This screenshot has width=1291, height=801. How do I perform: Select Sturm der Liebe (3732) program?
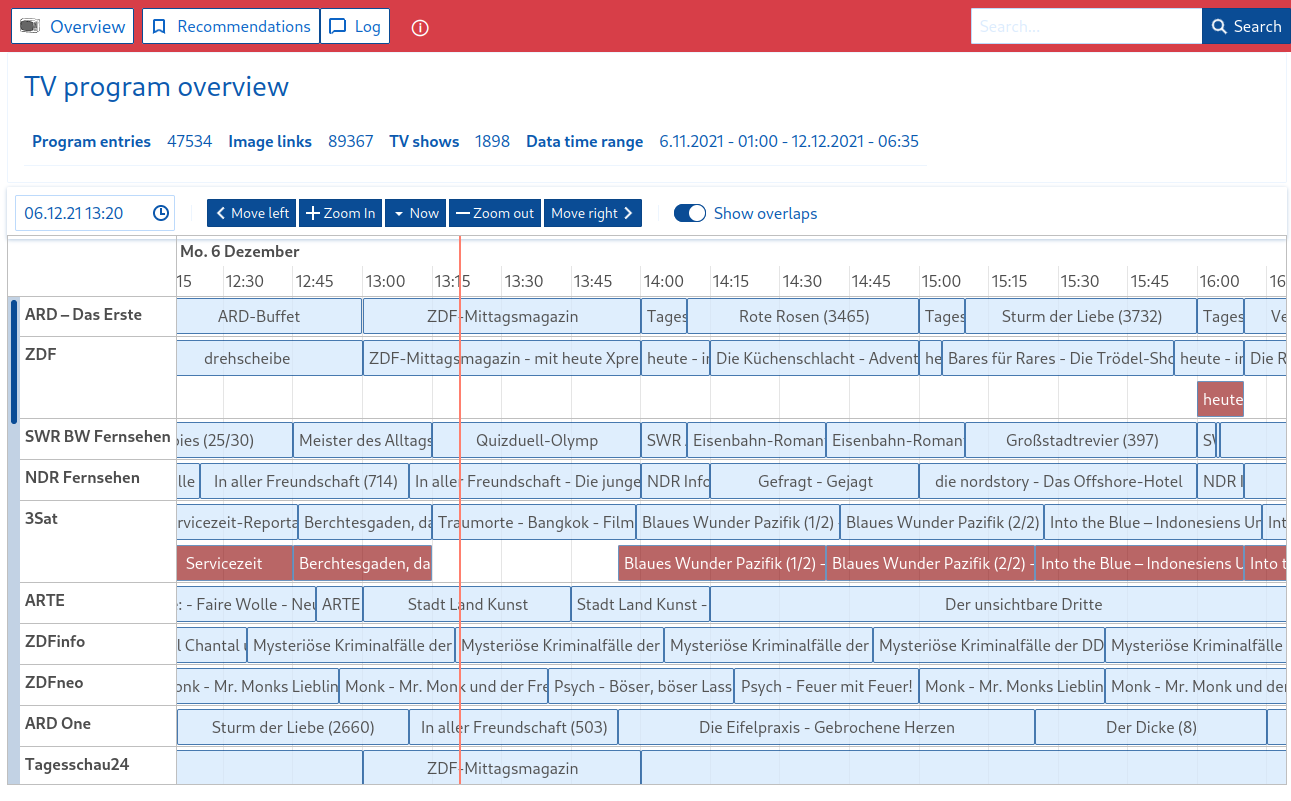point(1081,316)
